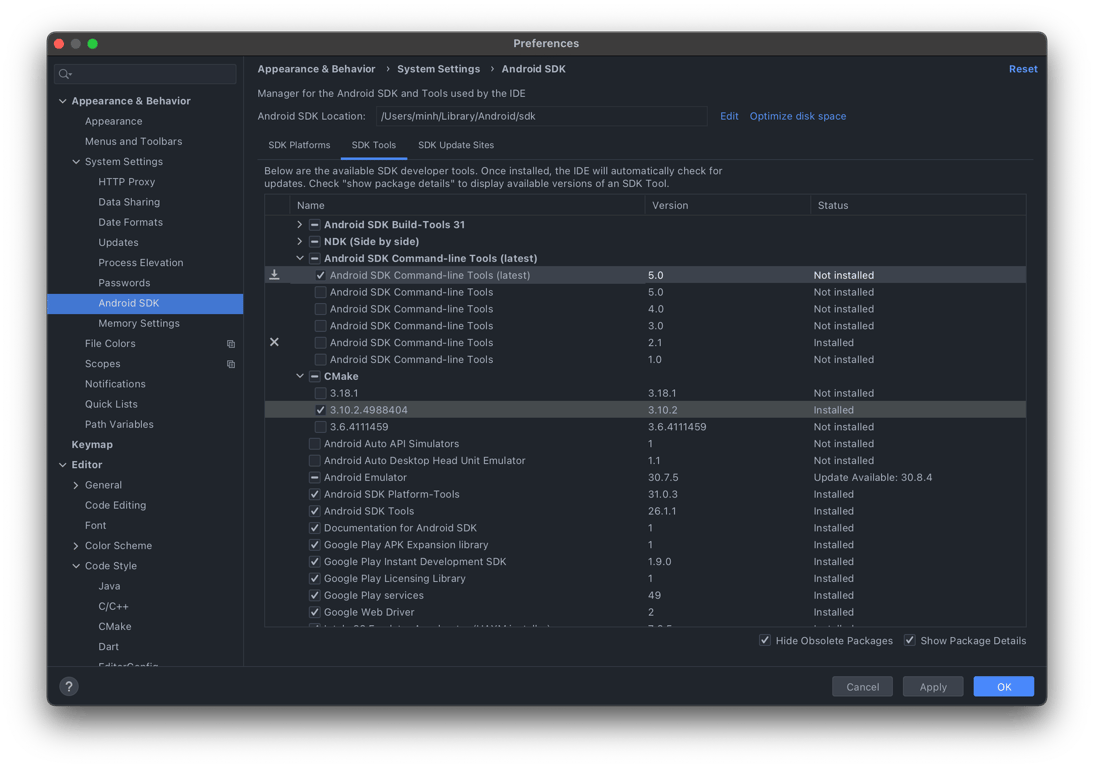Viewport: 1094px width, 768px height.
Task: Click the X removal icon beside Command-line Tools 2.1
Action: 274,342
